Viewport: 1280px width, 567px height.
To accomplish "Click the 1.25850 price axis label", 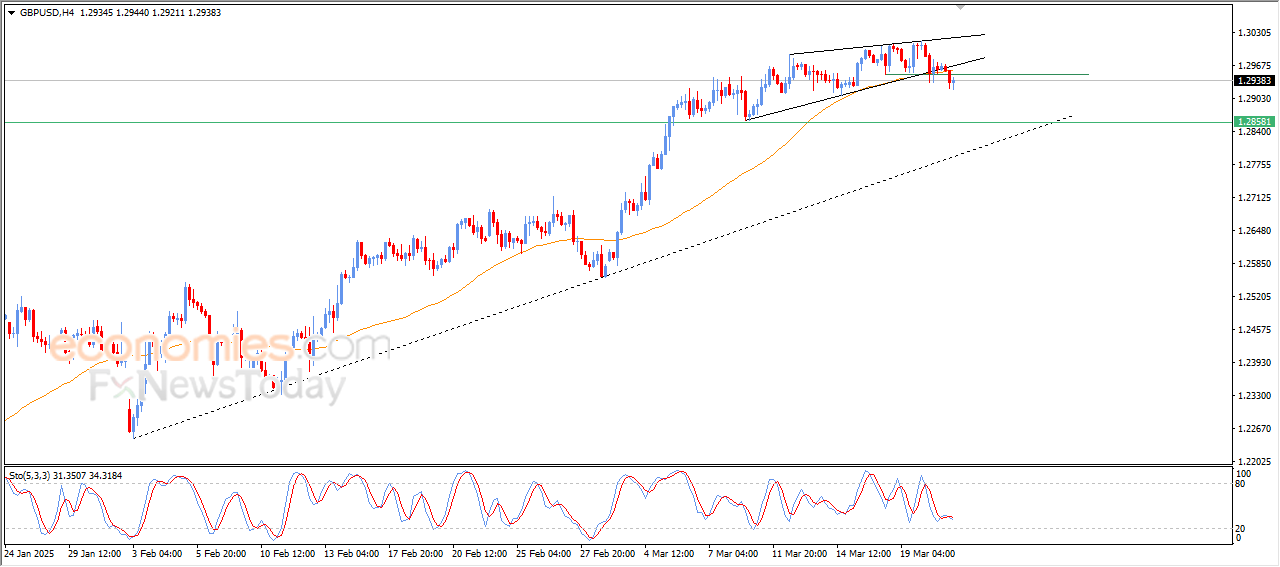I will coord(1254,264).
